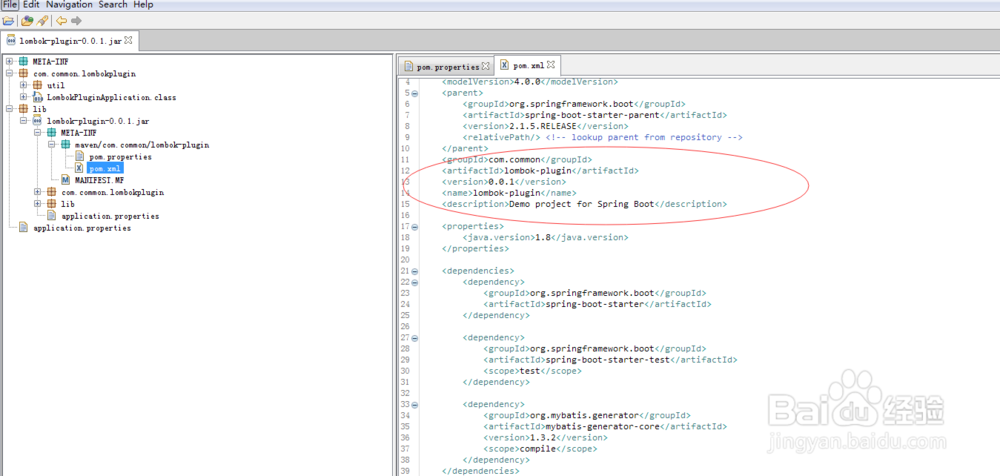Open the Help menu

tap(143, 4)
